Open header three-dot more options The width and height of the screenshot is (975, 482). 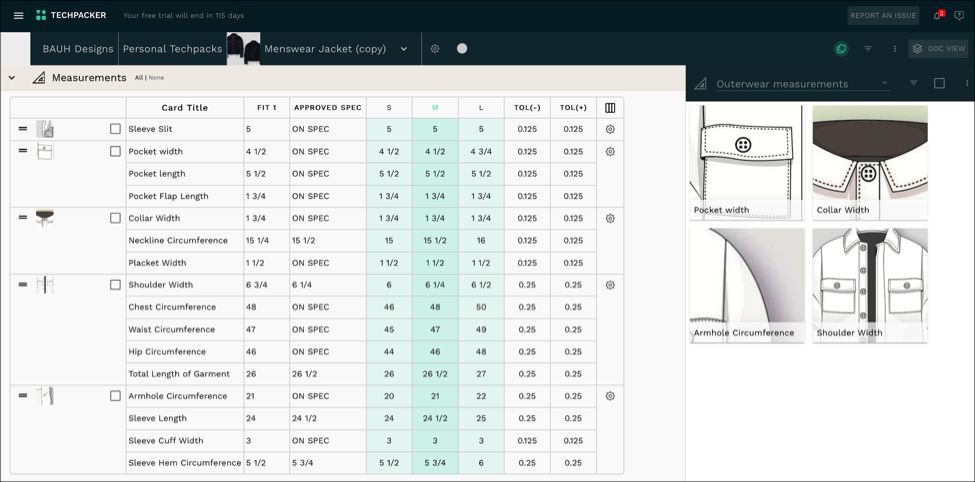tap(895, 49)
